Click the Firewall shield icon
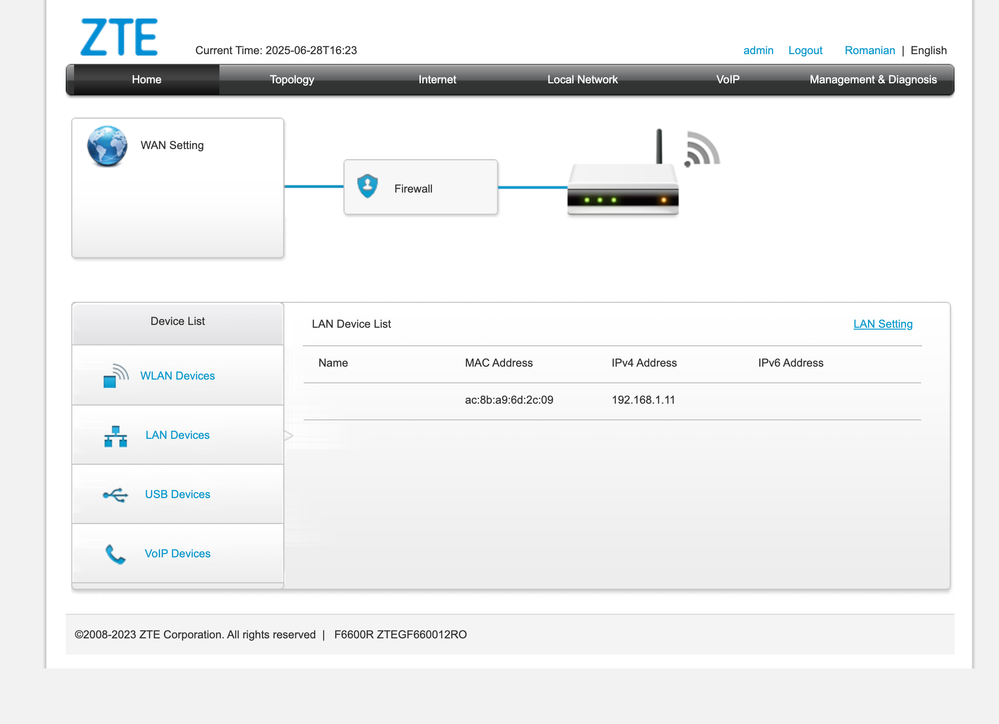Viewport: 999px width, 724px height. click(x=368, y=186)
